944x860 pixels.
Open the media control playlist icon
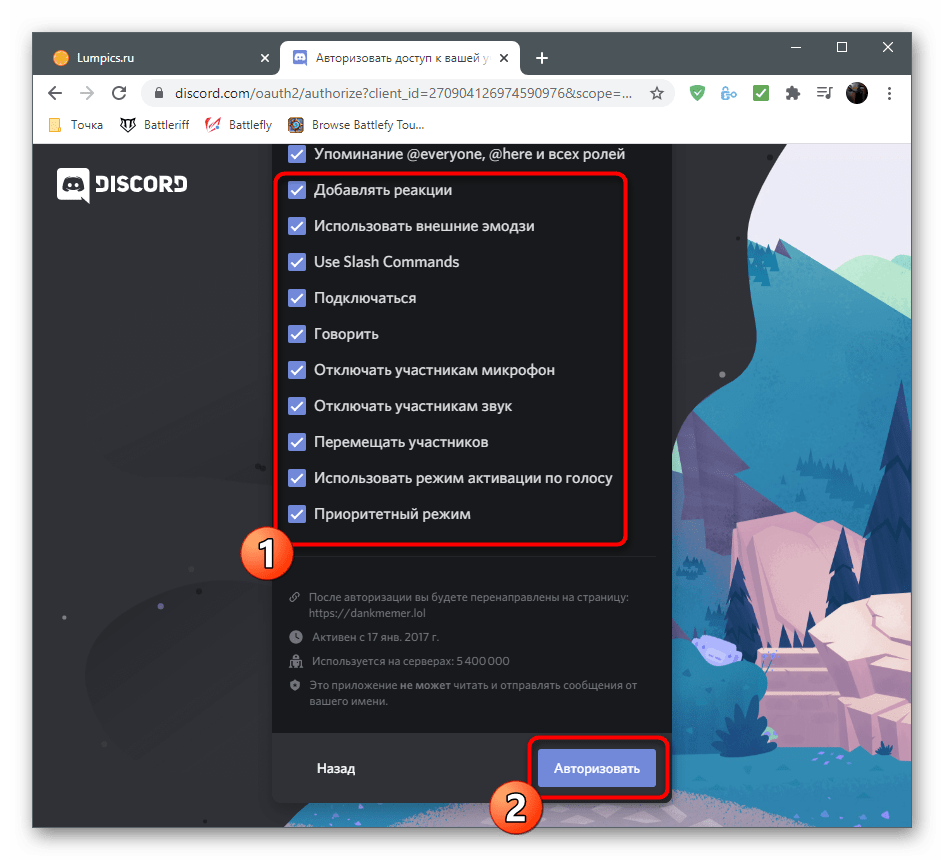coord(825,93)
